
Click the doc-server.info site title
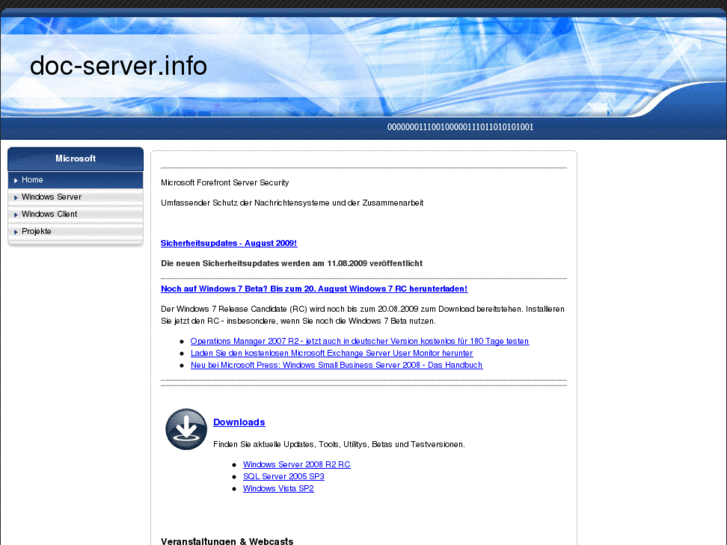pos(118,65)
